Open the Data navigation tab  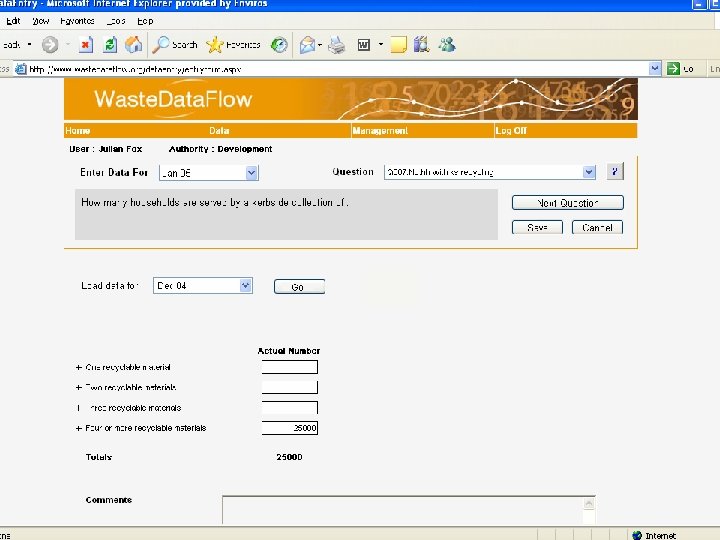pos(219,131)
